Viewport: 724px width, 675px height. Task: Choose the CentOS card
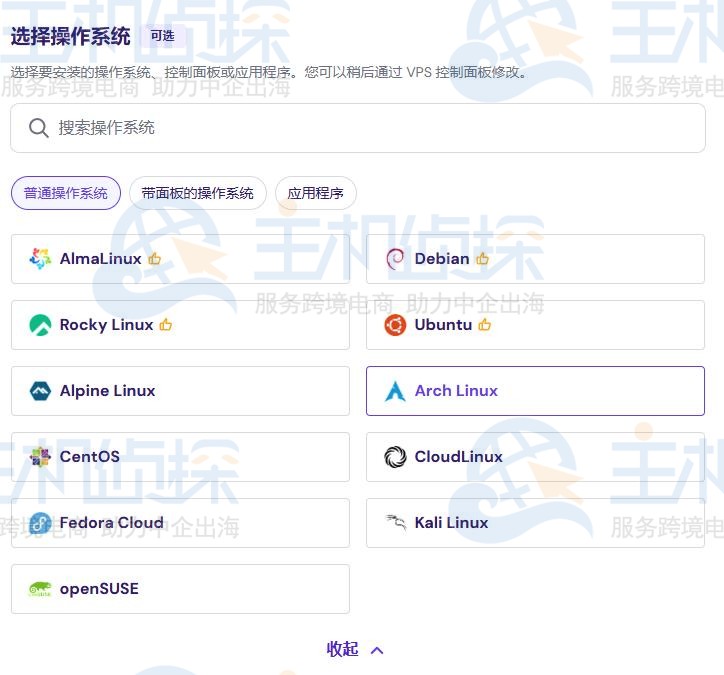[180, 457]
